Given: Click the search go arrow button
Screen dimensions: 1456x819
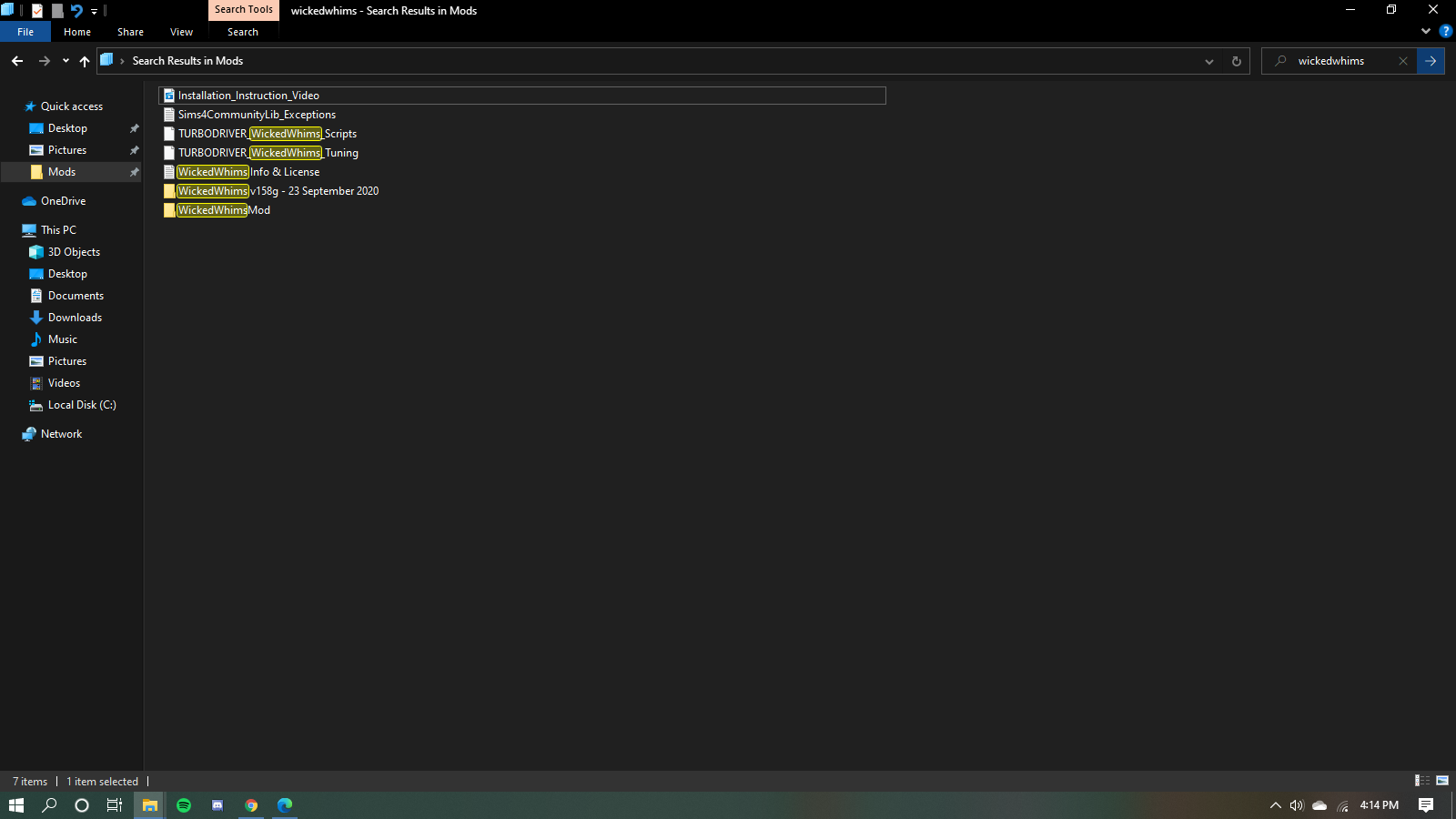Looking at the screenshot, I should click(x=1431, y=61).
